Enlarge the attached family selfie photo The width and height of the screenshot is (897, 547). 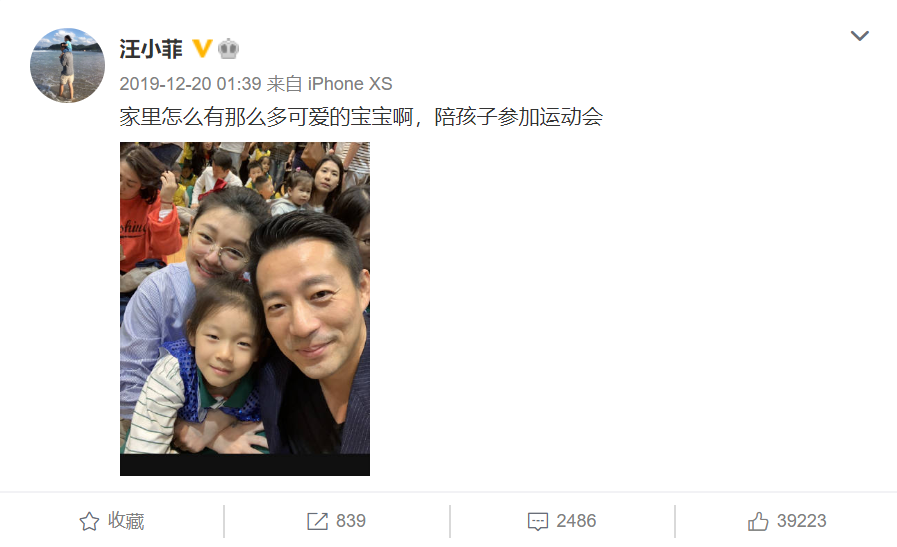tap(245, 298)
